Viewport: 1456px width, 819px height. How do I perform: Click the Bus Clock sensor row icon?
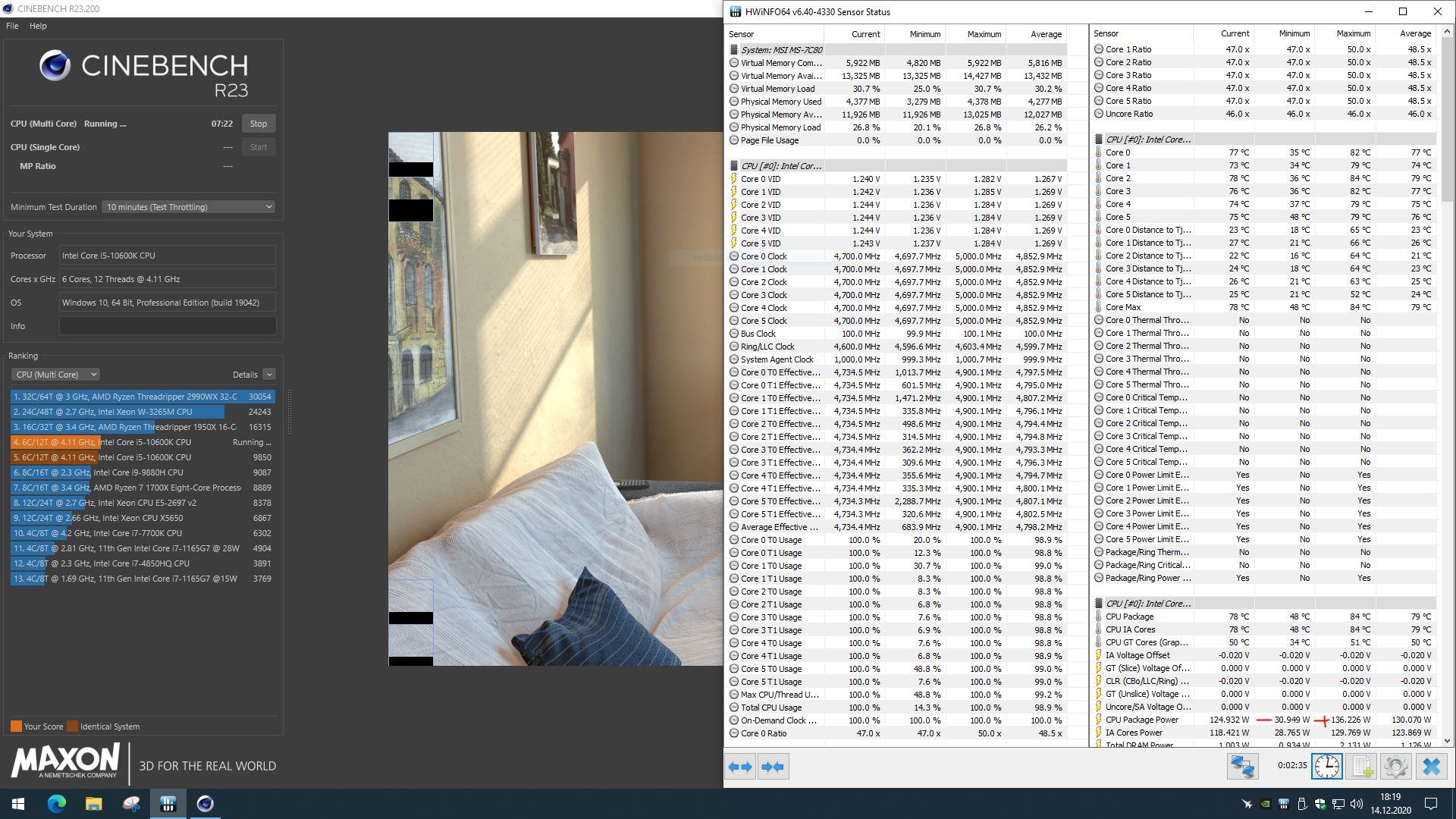733,334
